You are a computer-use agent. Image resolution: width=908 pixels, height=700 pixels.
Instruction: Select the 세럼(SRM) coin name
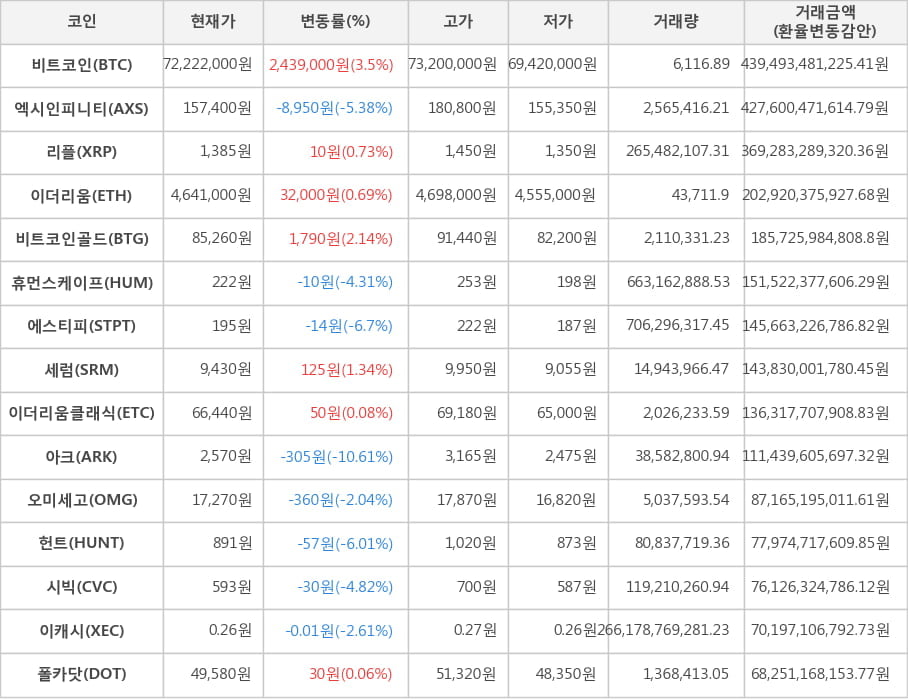[82, 369]
